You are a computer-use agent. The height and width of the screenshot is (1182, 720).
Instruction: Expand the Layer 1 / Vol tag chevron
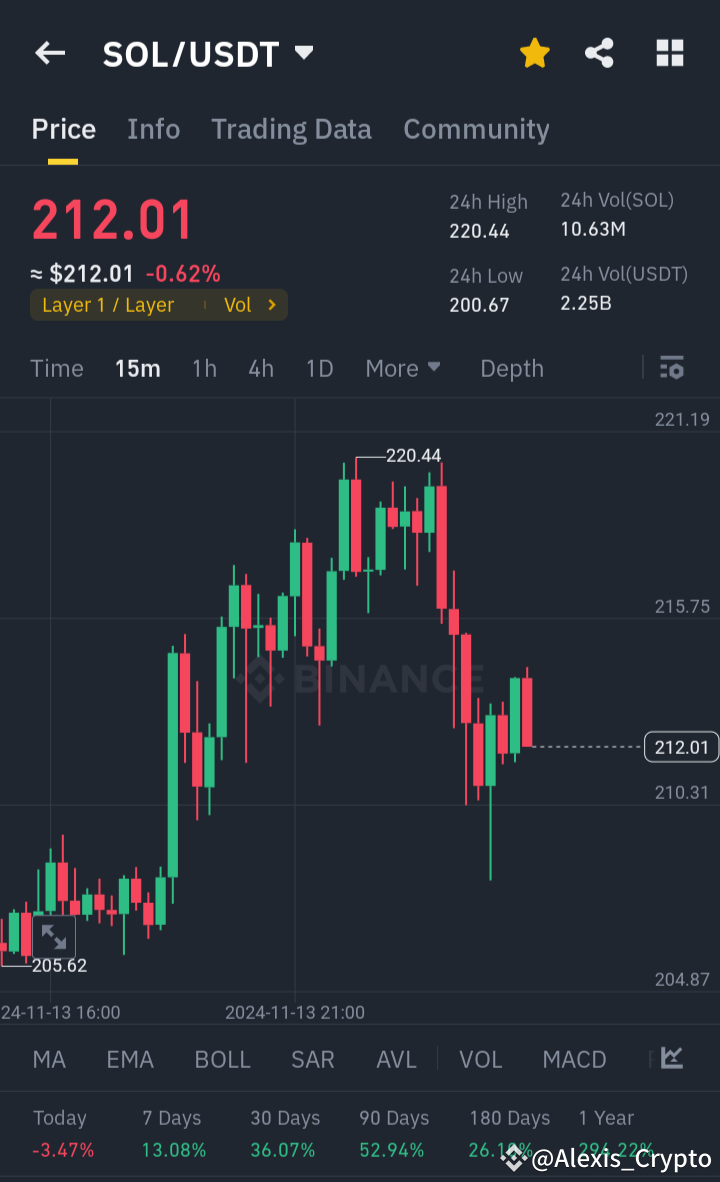[x=270, y=305]
